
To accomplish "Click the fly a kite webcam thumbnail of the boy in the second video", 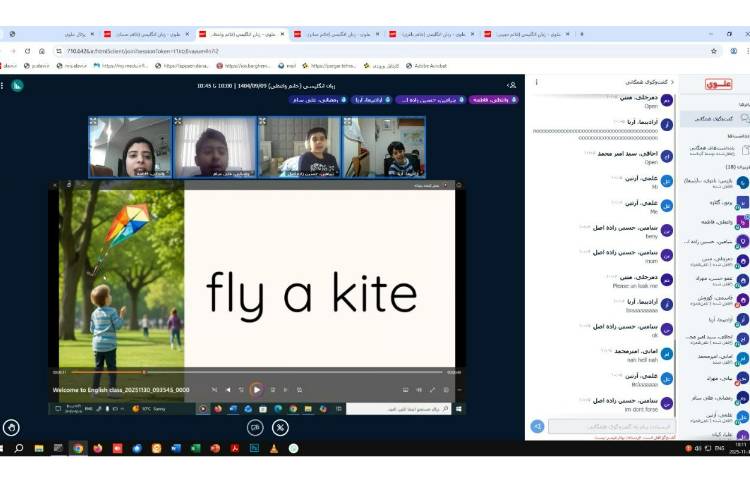I will [x=214, y=148].
